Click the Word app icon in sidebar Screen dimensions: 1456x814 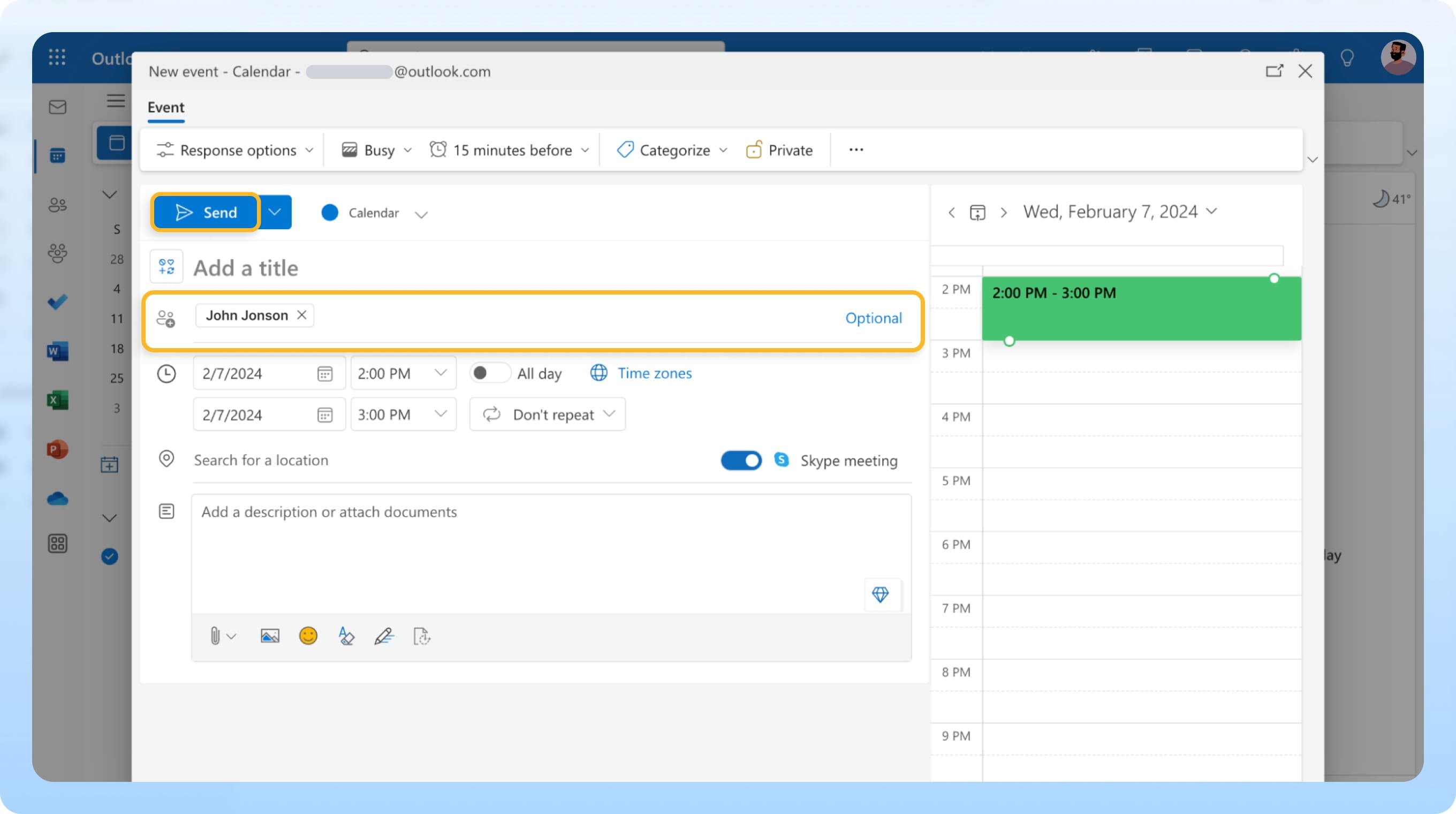coord(57,351)
